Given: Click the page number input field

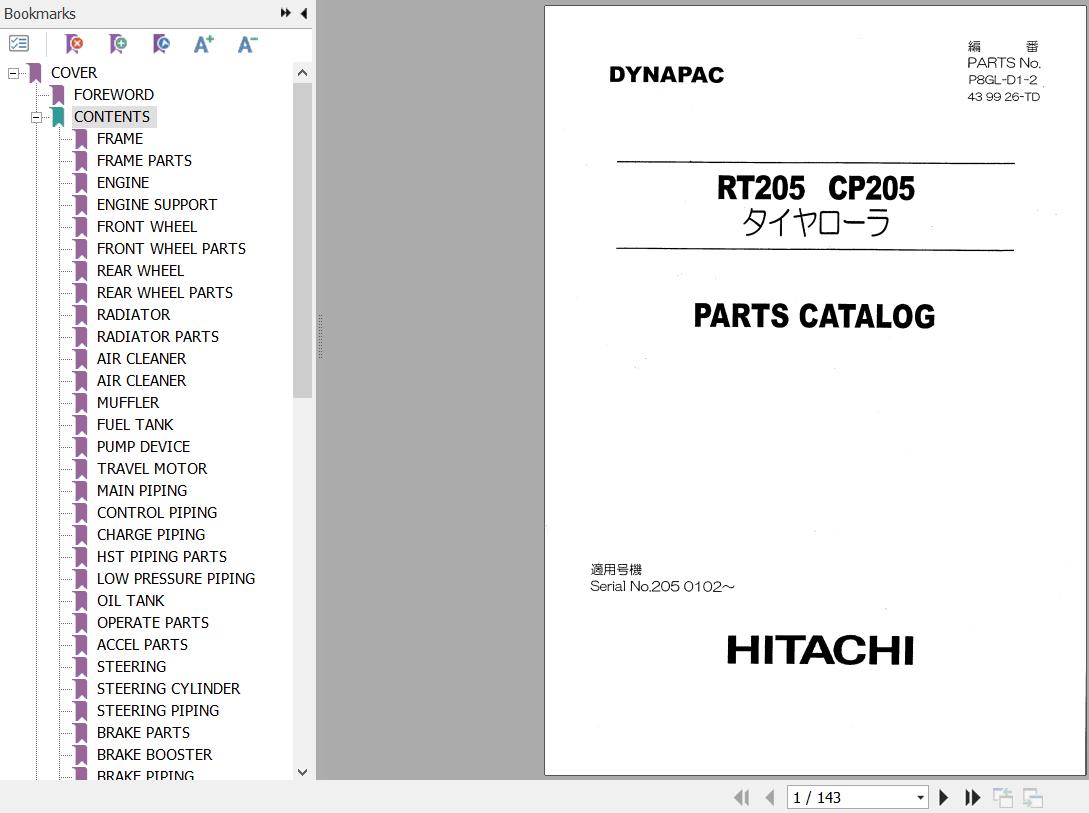Looking at the screenshot, I should [850, 797].
